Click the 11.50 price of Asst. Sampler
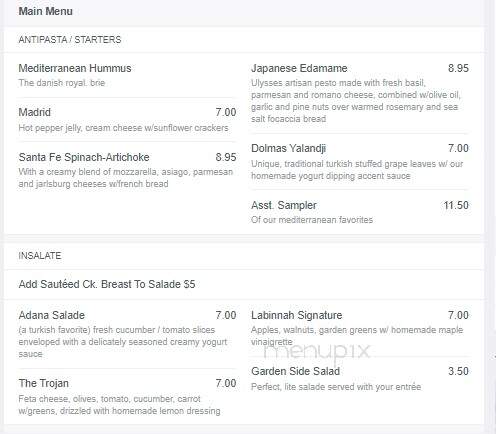The width and height of the screenshot is (496, 434). pyautogui.click(x=456, y=205)
